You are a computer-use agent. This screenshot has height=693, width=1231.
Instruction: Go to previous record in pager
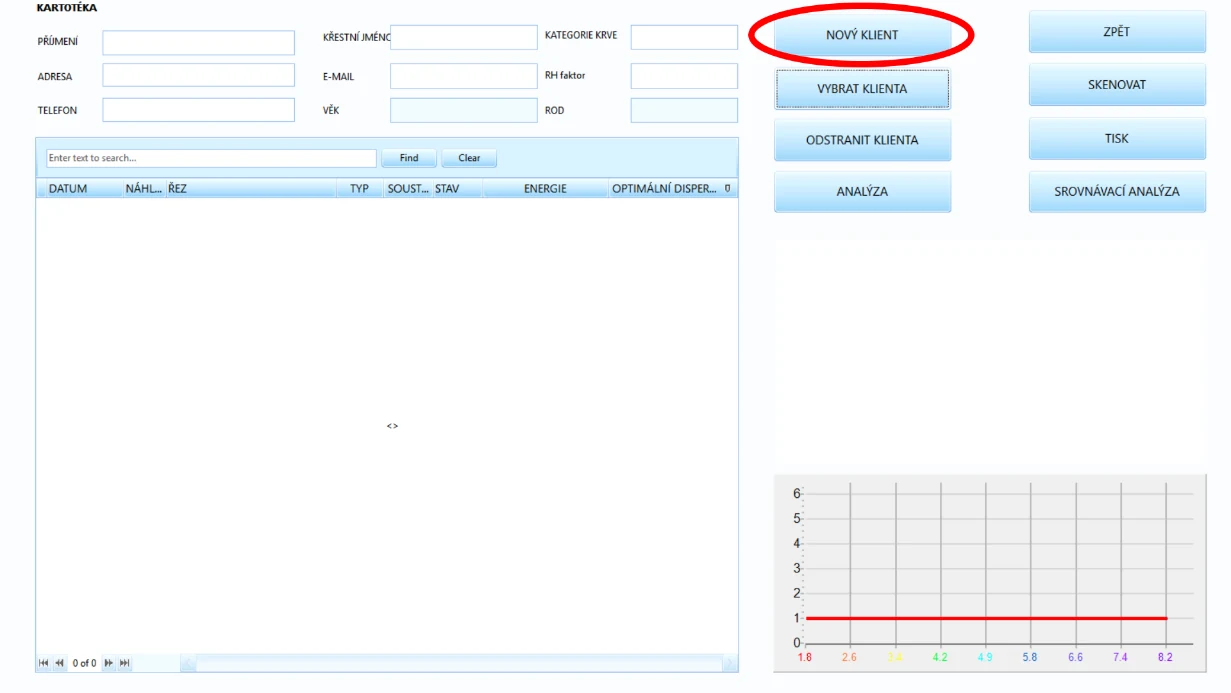[x=59, y=663]
